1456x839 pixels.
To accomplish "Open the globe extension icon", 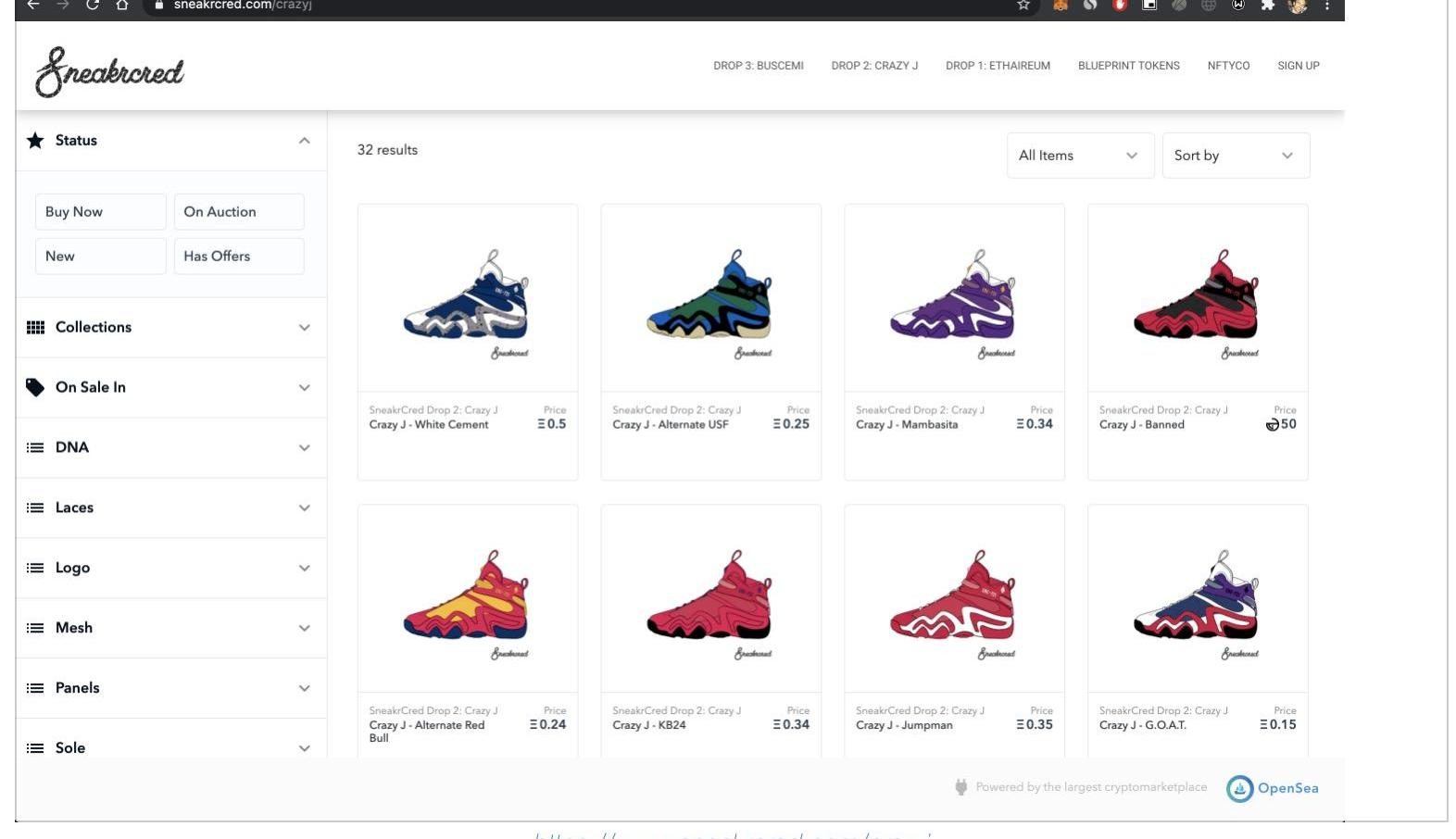I will tap(1209, 6).
